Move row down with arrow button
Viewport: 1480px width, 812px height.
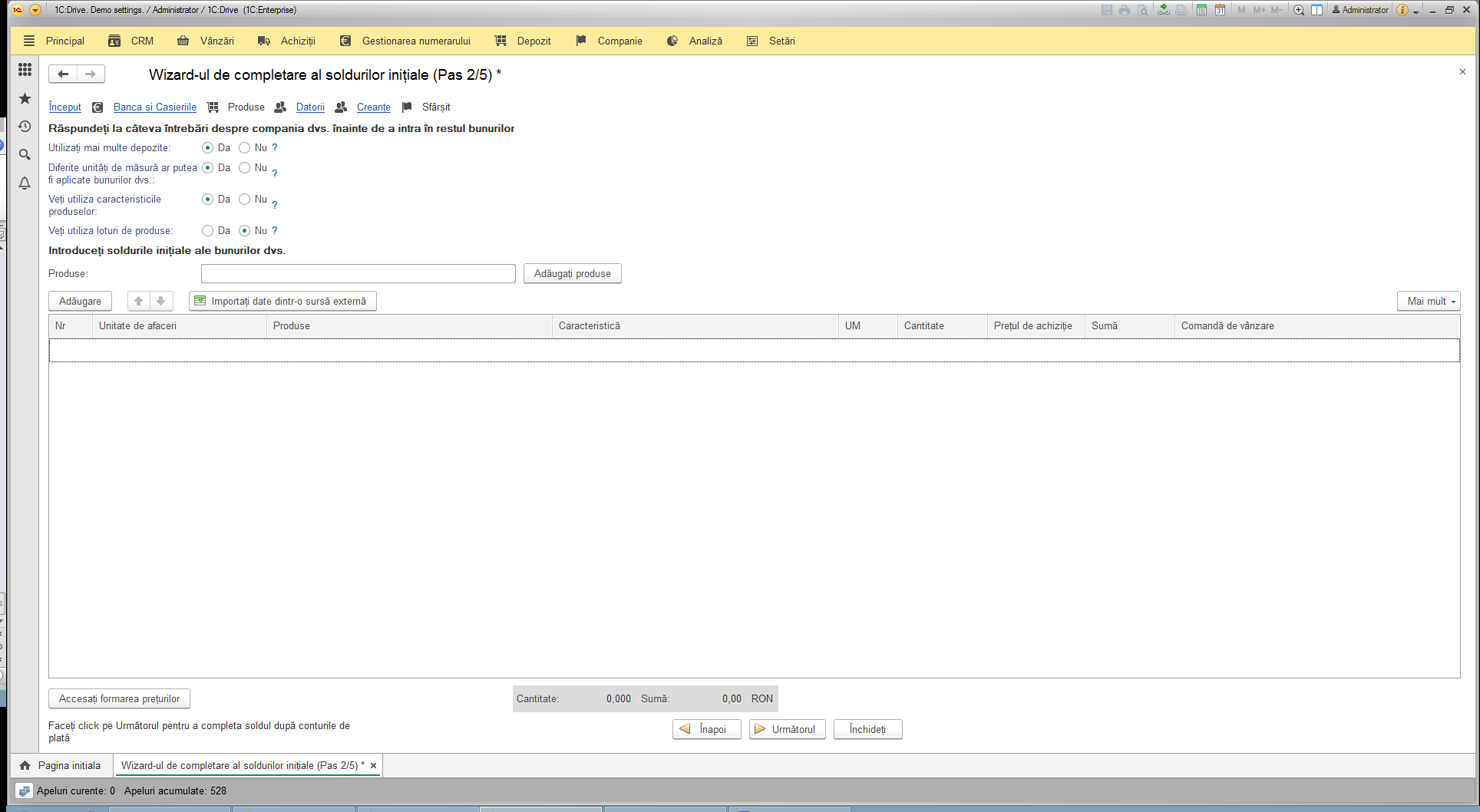pos(161,301)
